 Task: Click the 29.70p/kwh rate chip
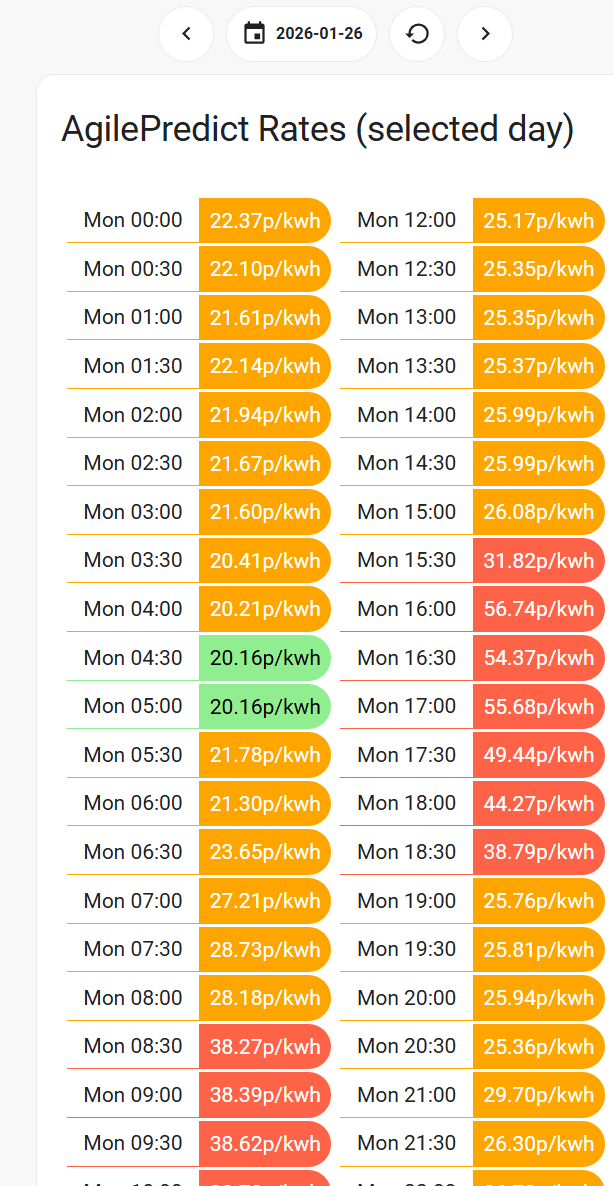click(538, 1094)
